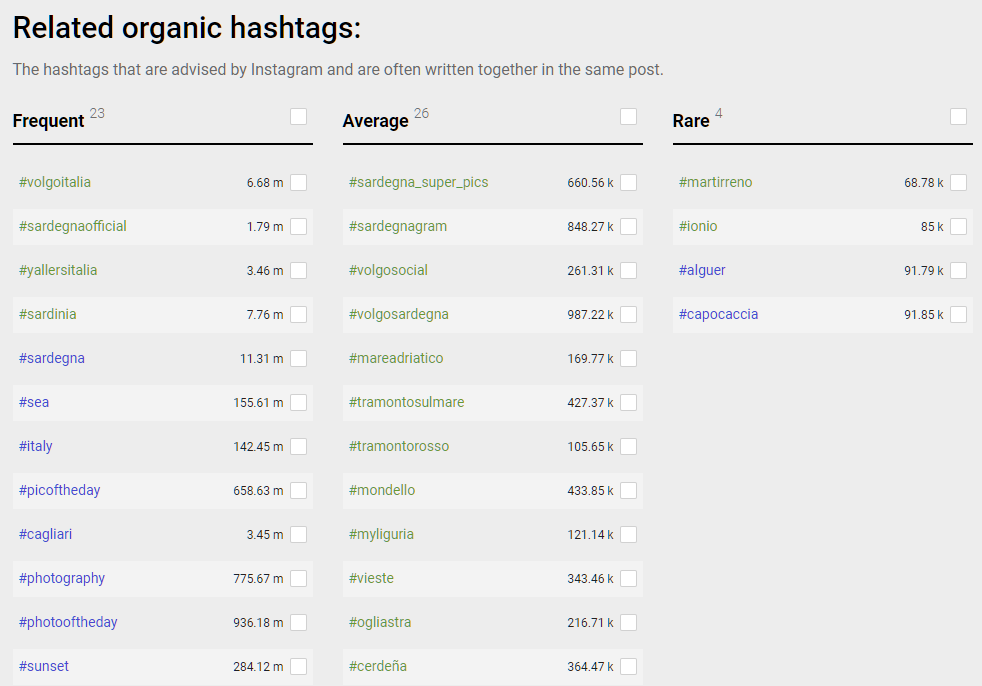The height and width of the screenshot is (686, 982).
Task: Check the #sunset box
Action: pos(299,667)
